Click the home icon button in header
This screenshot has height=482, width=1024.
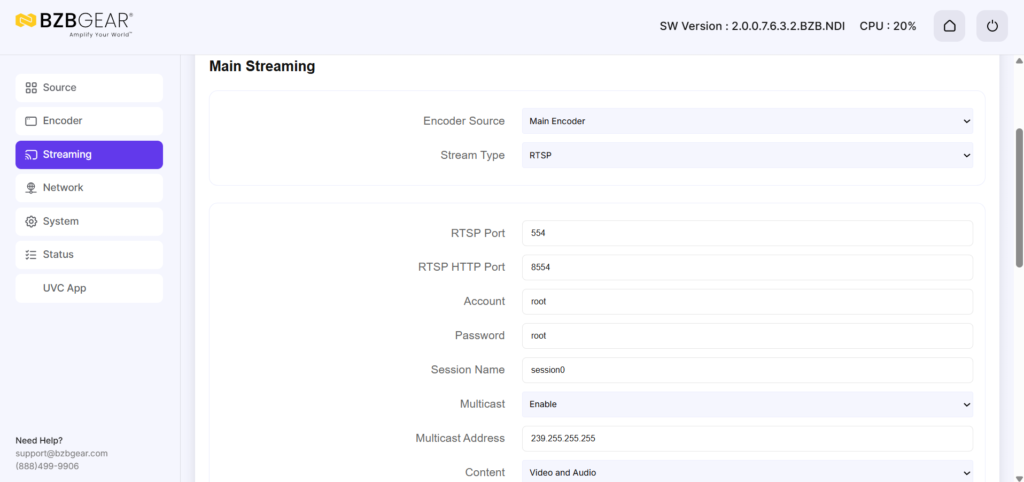click(x=949, y=26)
